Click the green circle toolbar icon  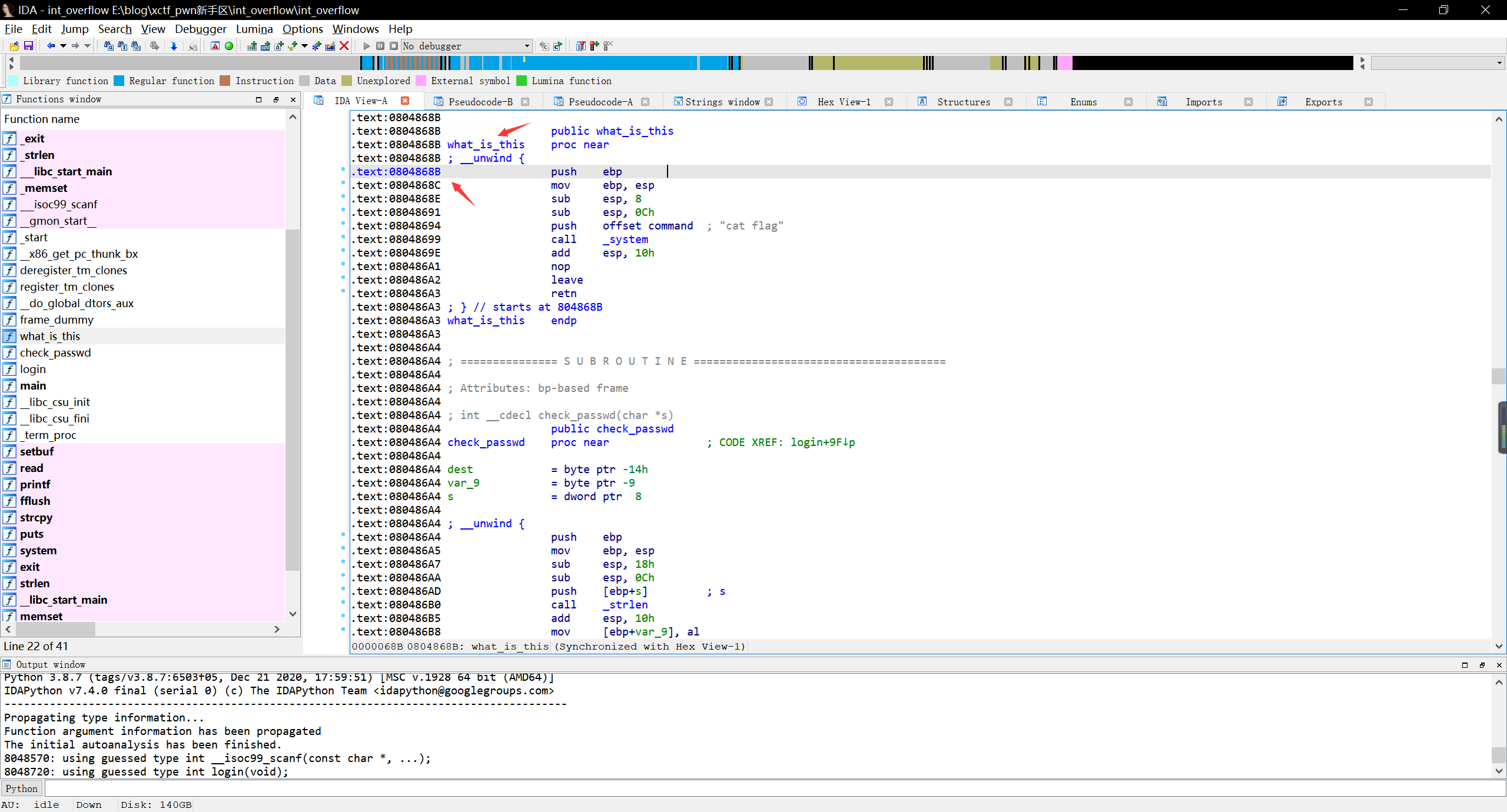point(229,46)
